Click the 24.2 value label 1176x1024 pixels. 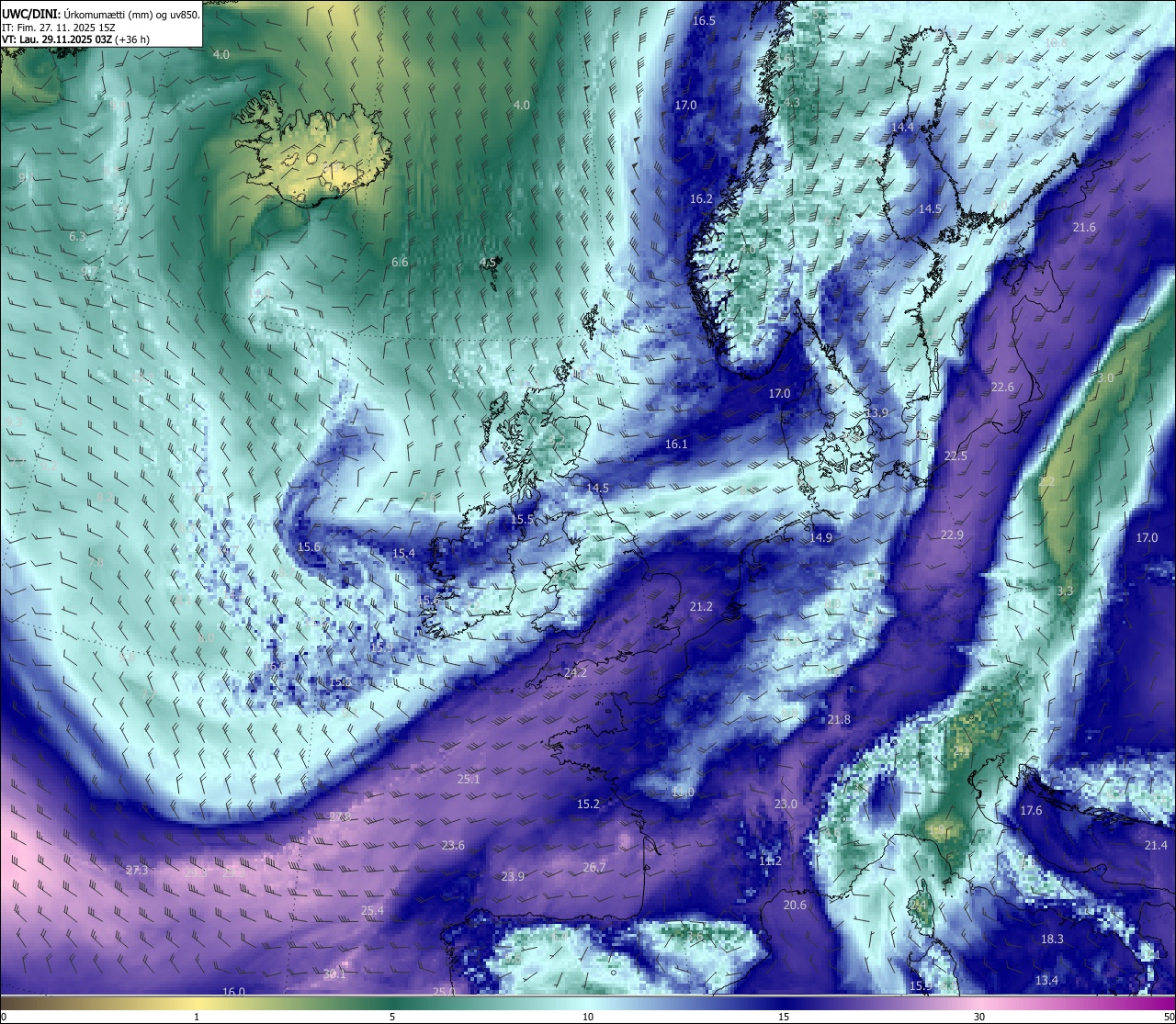point(575,673)
